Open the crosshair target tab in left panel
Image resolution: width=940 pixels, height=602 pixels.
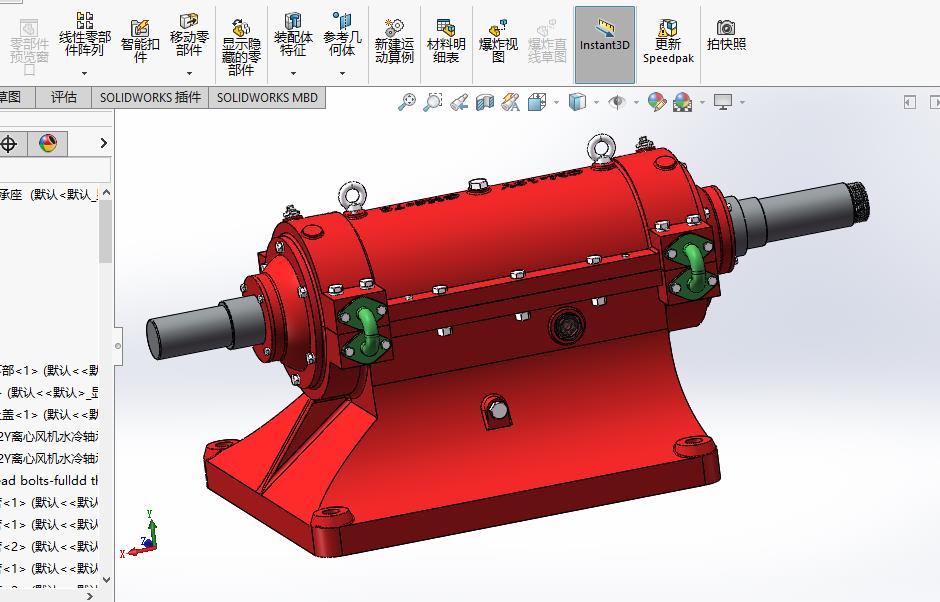[x=9, y=144]
